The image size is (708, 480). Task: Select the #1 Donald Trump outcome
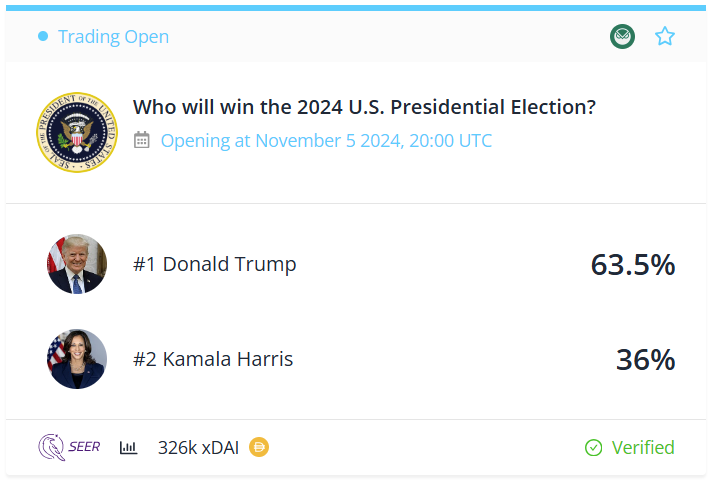coord(214,264)
